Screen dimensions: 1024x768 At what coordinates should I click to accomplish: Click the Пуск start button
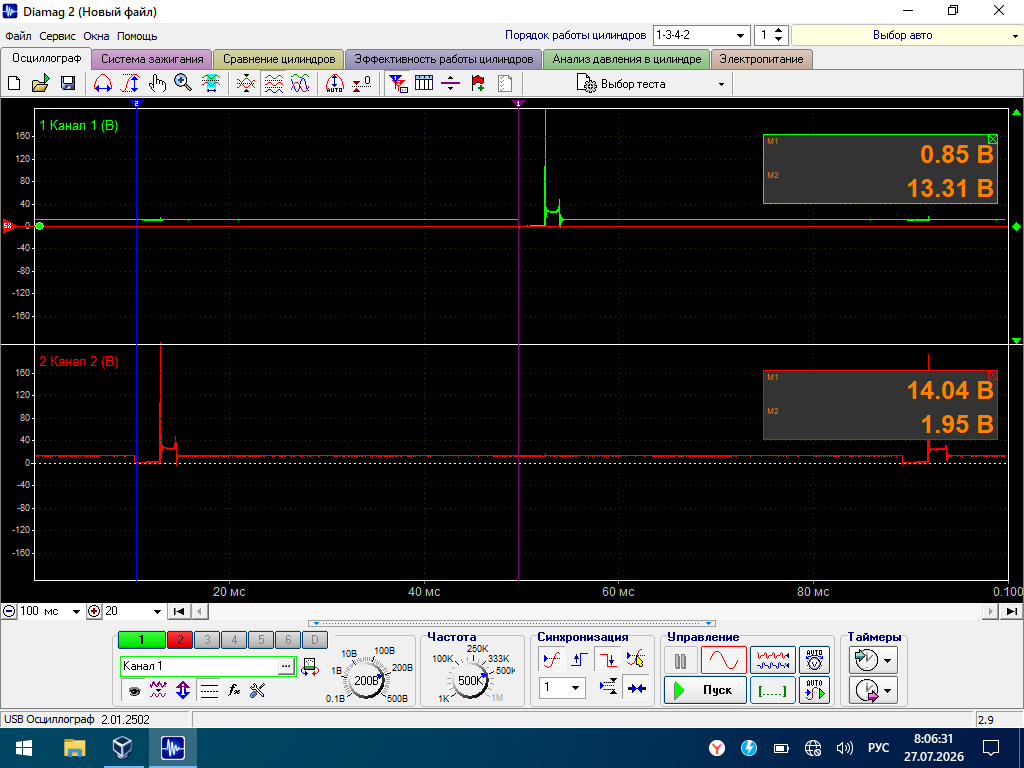click(x=705, y=690)
